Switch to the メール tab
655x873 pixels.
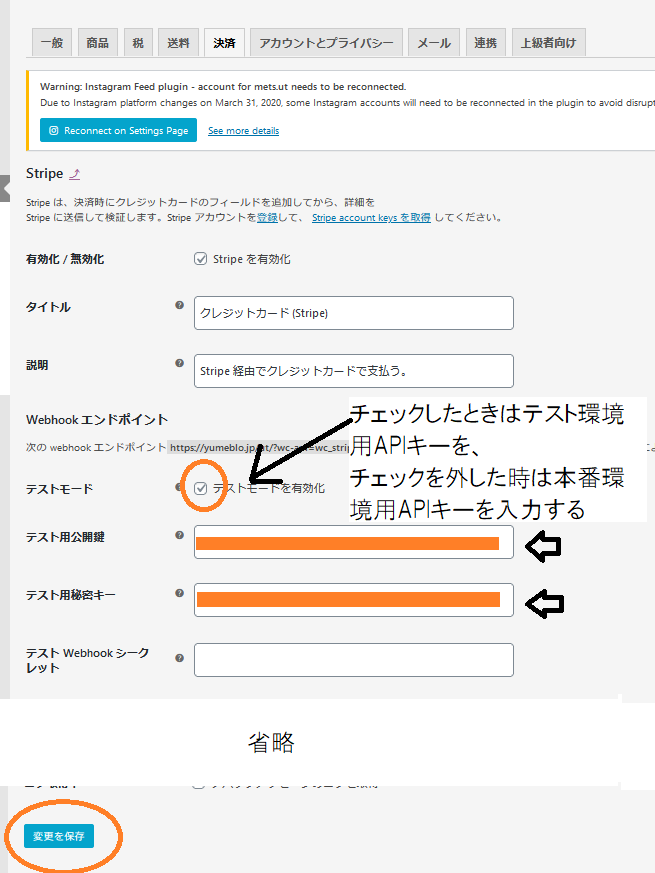click(x=434, y=43)
